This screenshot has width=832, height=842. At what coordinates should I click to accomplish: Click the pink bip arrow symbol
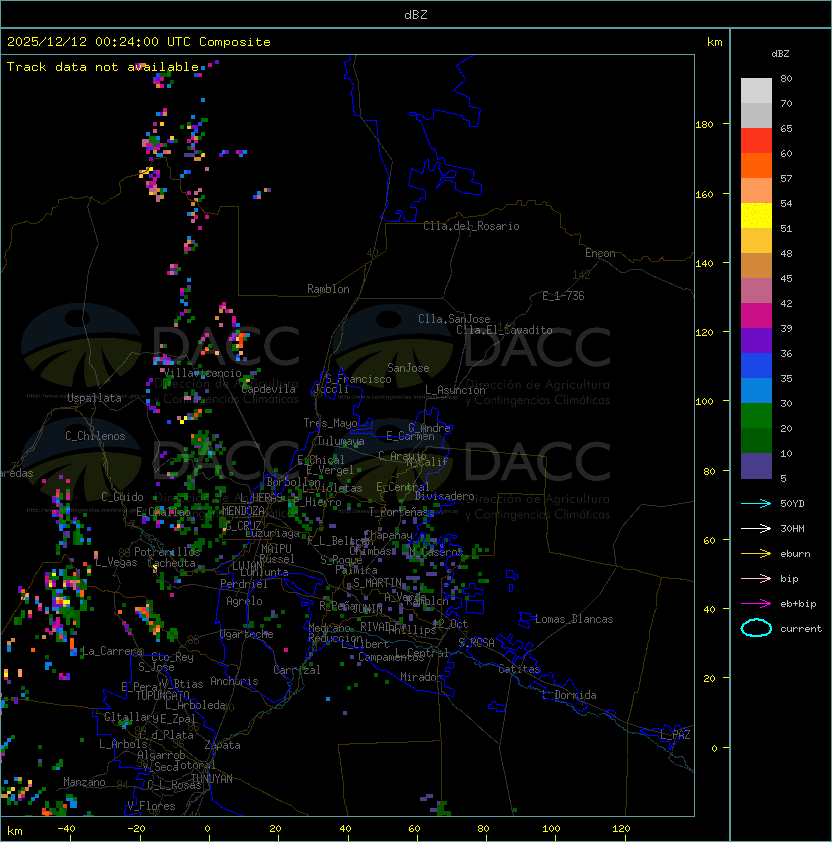(756, 578)
